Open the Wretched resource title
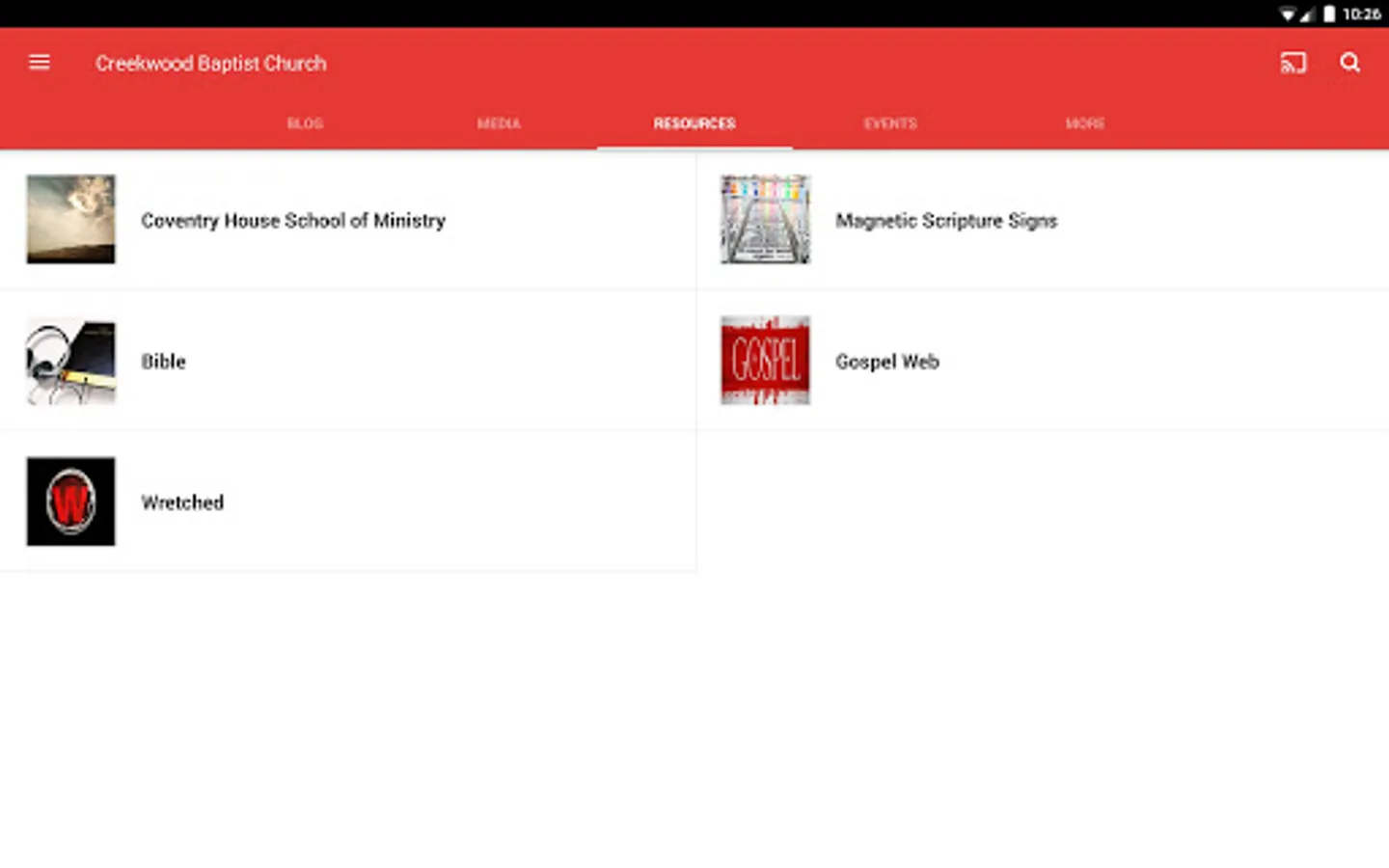Viewport: 1389px width, 868px height. [x=182, y=502]
